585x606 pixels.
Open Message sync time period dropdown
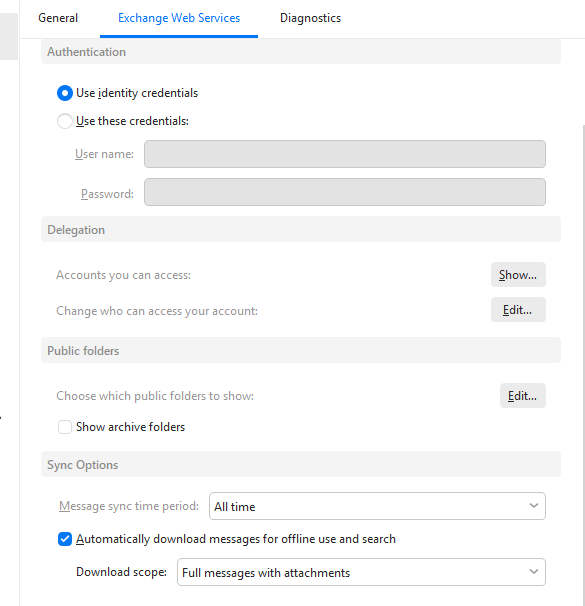[x=377, y=506]
